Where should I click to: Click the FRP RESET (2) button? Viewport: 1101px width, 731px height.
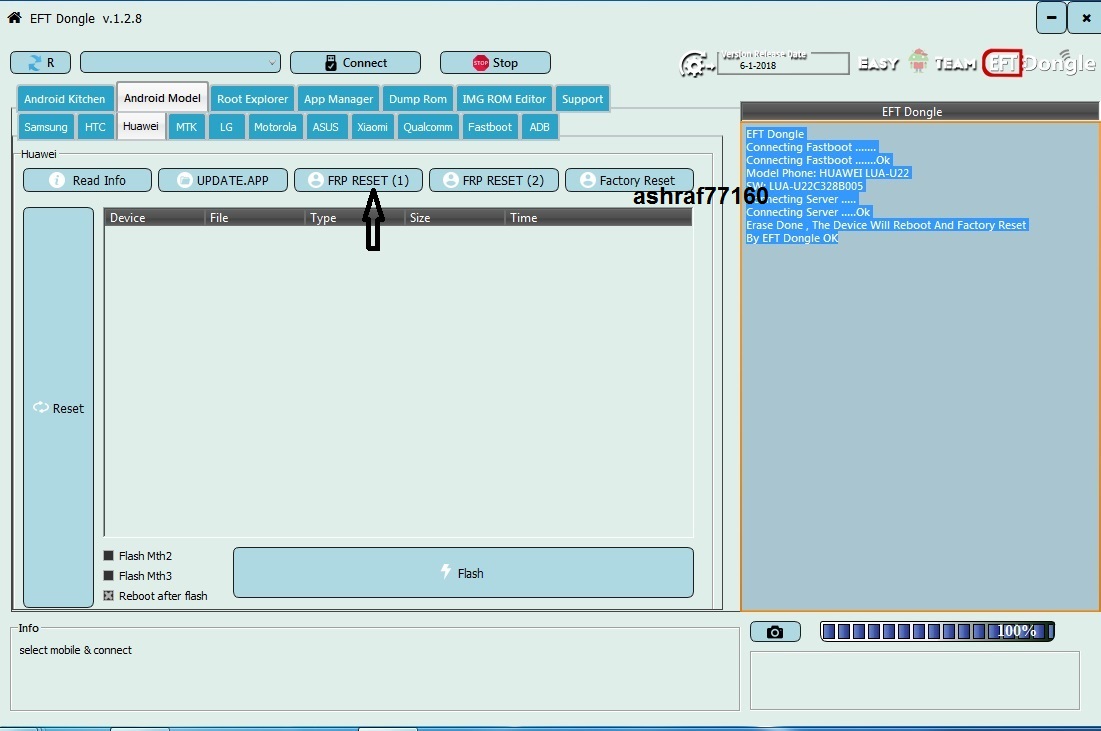494,180
